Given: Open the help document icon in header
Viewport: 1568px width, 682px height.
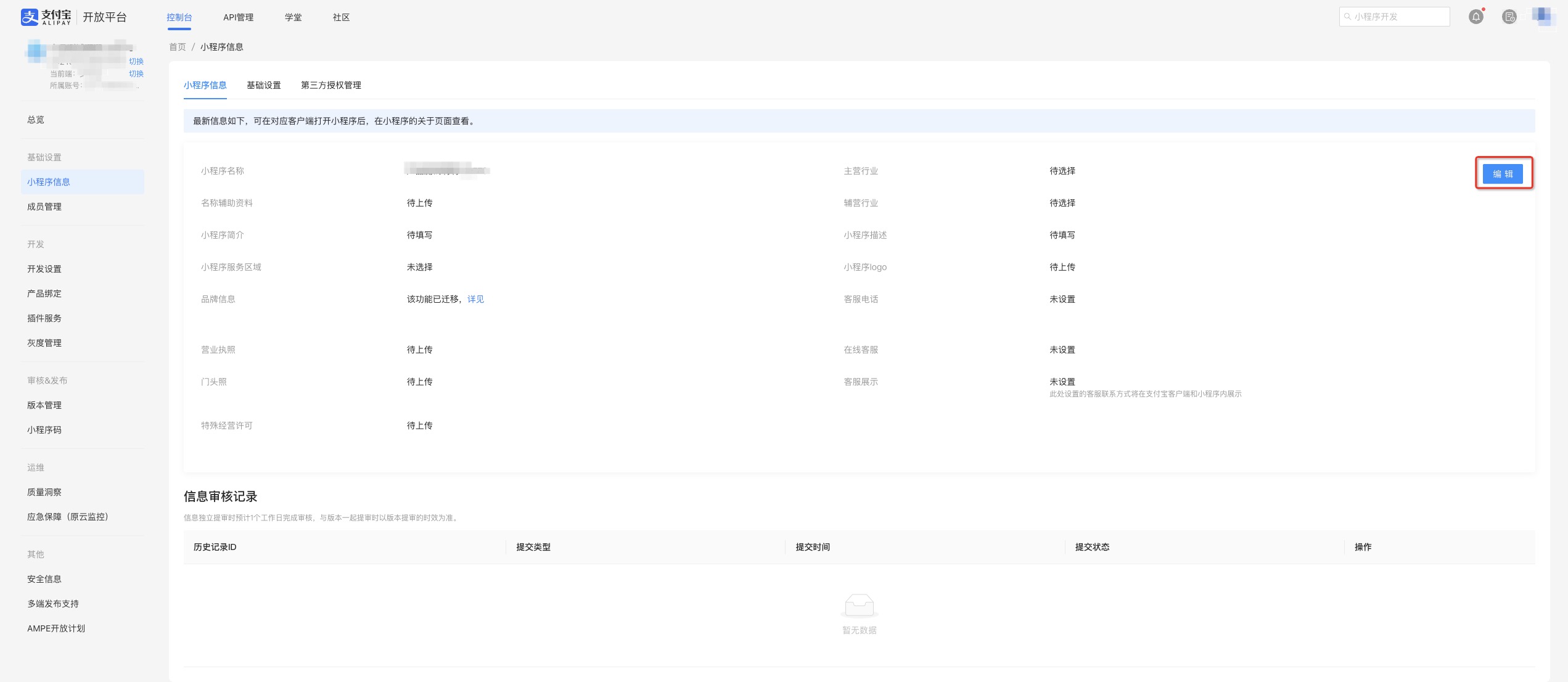Looking at the screenshot, I should tap(1509, 17).
